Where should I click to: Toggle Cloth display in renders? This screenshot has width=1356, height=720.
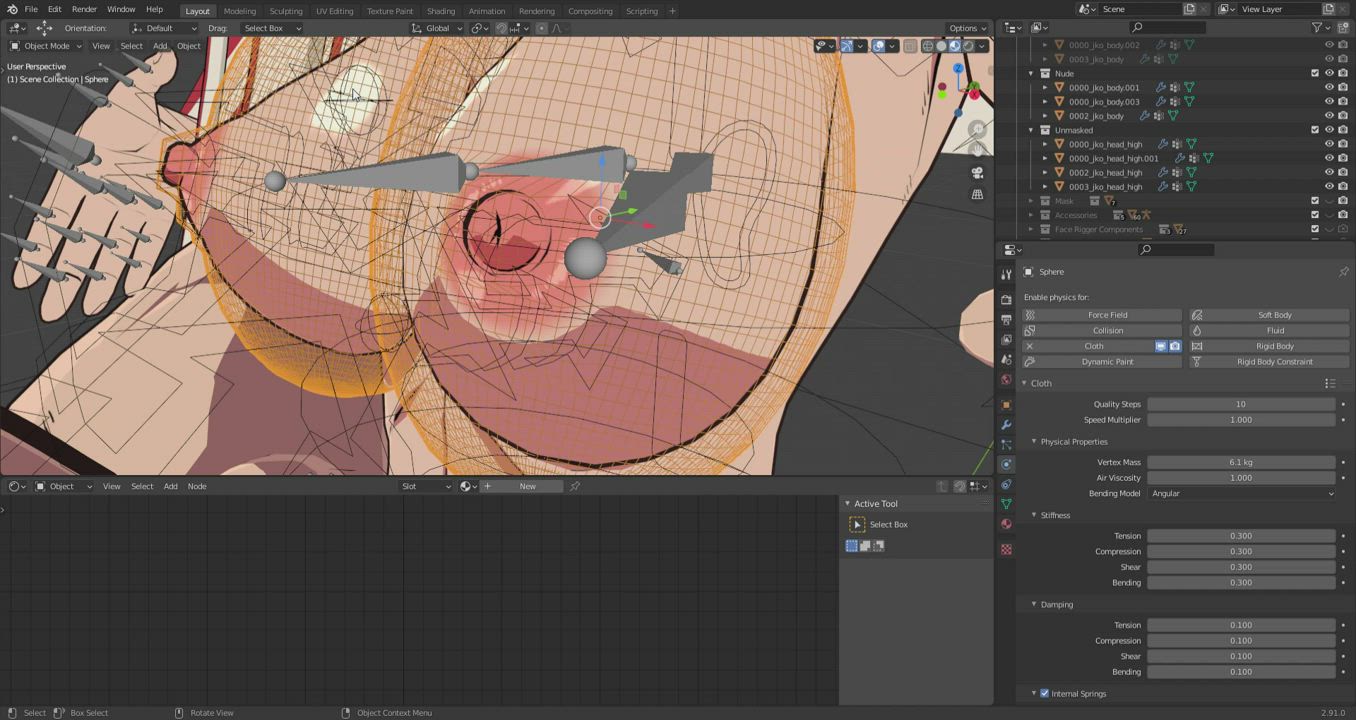[x=1175, y=346]
